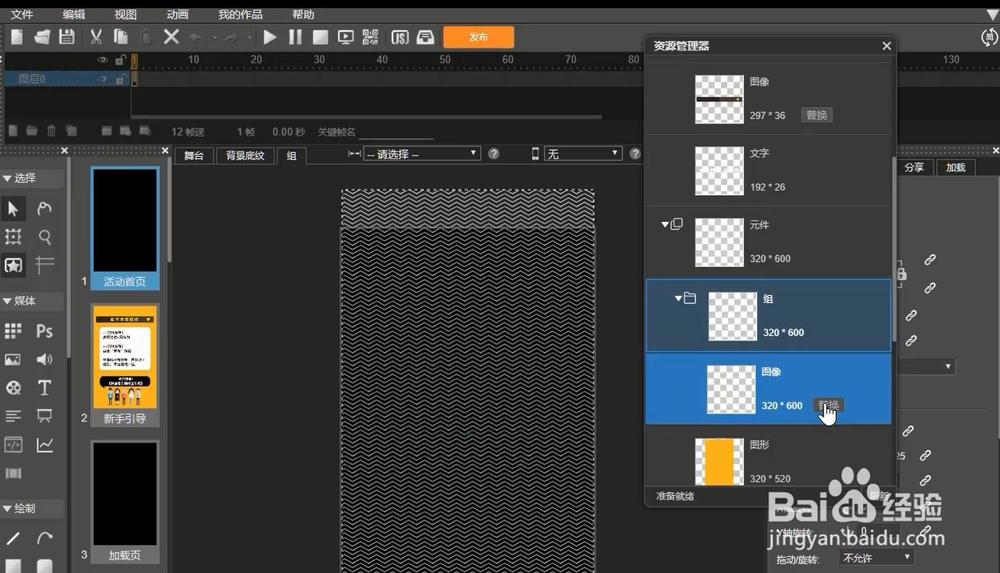Switch to the 背景底纹 tab
Viewport: 1000px width, 573px height.
point(244,155)
